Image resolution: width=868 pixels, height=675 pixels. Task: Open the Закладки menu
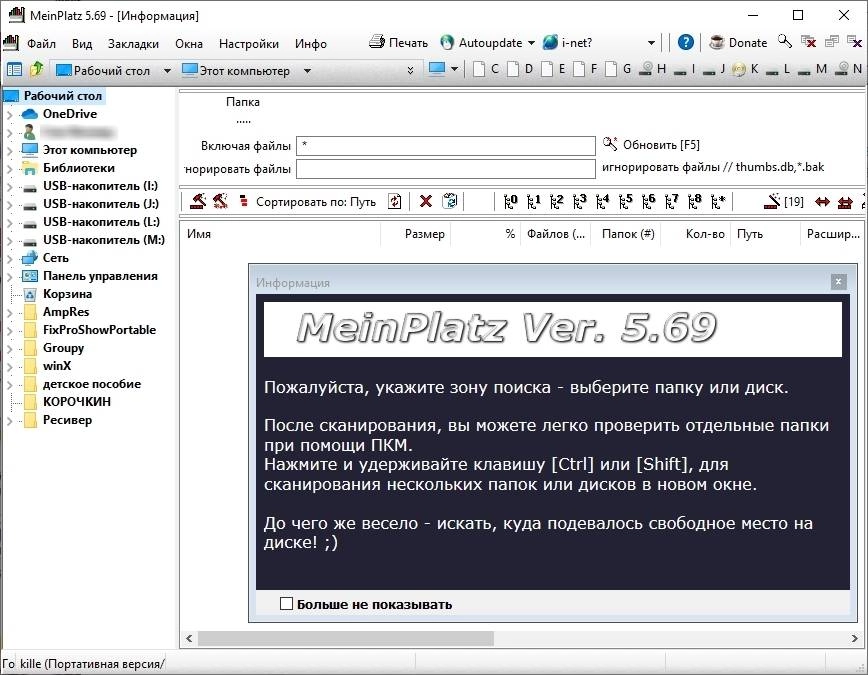(133, 43)
